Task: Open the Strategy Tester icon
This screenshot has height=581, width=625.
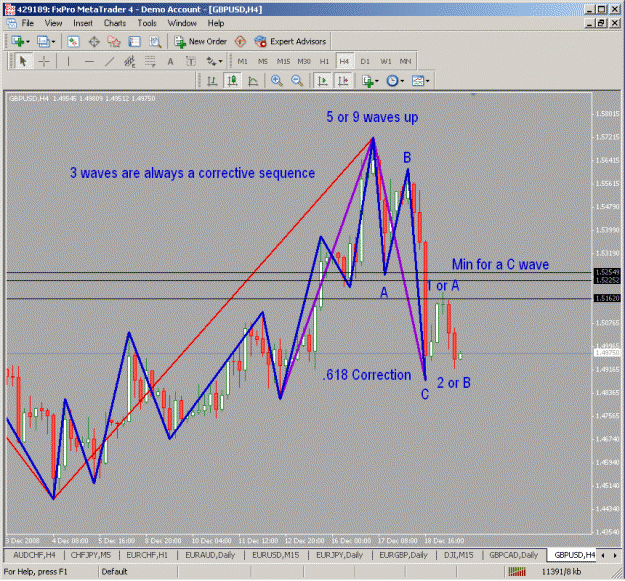Action: [x=155, y=41]
